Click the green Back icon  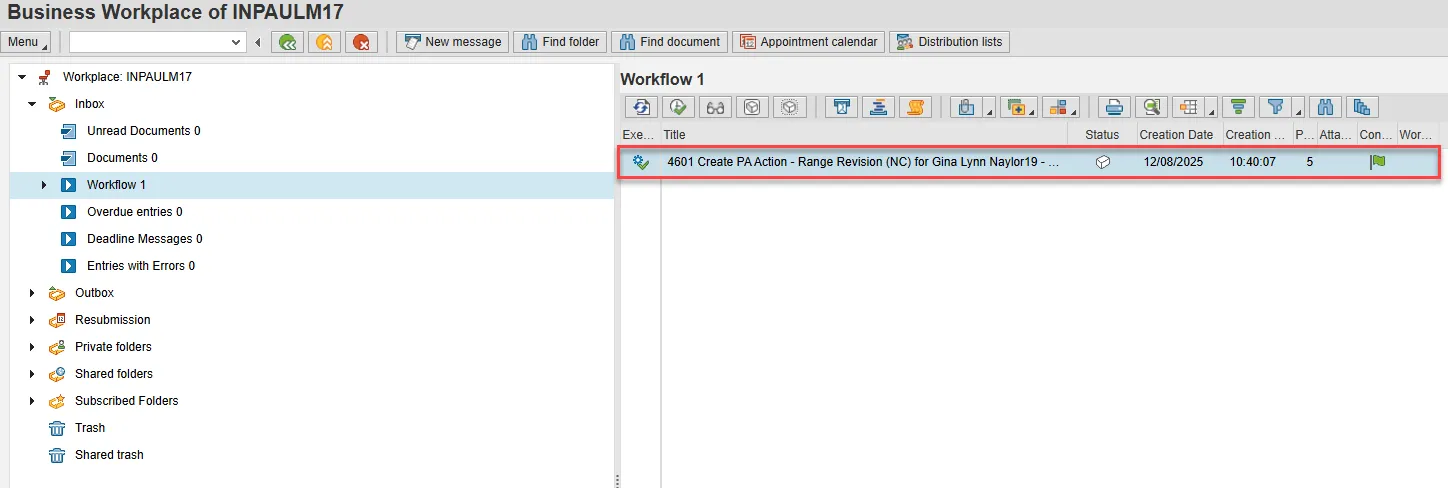pos(288,42)
